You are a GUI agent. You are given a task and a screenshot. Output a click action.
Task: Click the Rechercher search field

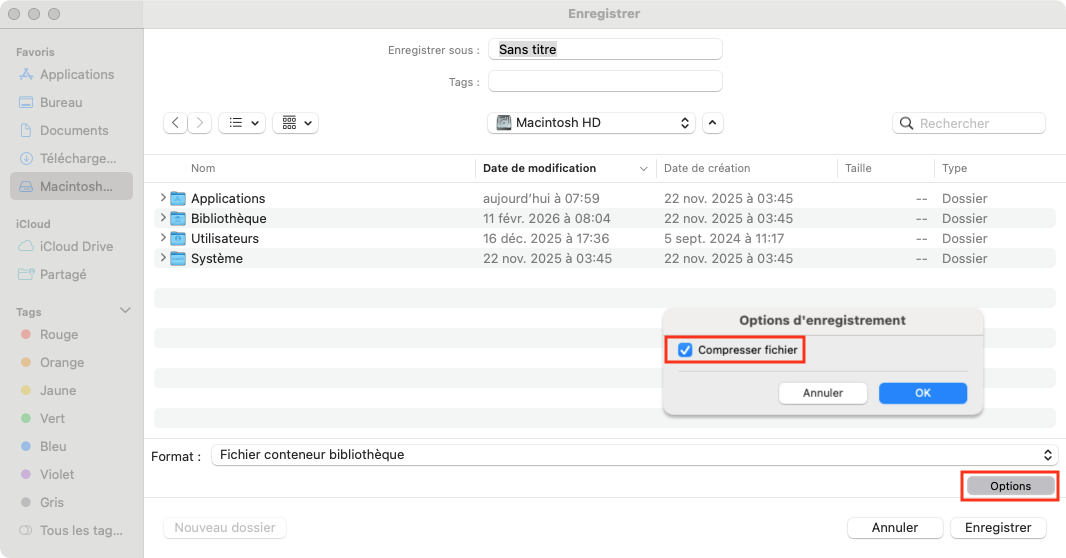click(969, 124)
